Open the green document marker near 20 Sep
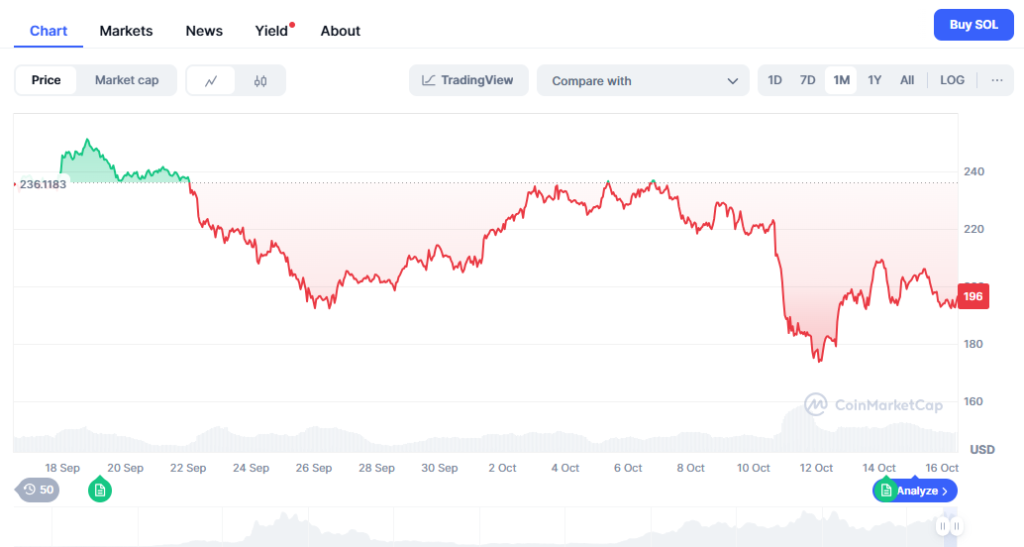Viewport: 1024px width, 547px height. (x=99, y=489)
